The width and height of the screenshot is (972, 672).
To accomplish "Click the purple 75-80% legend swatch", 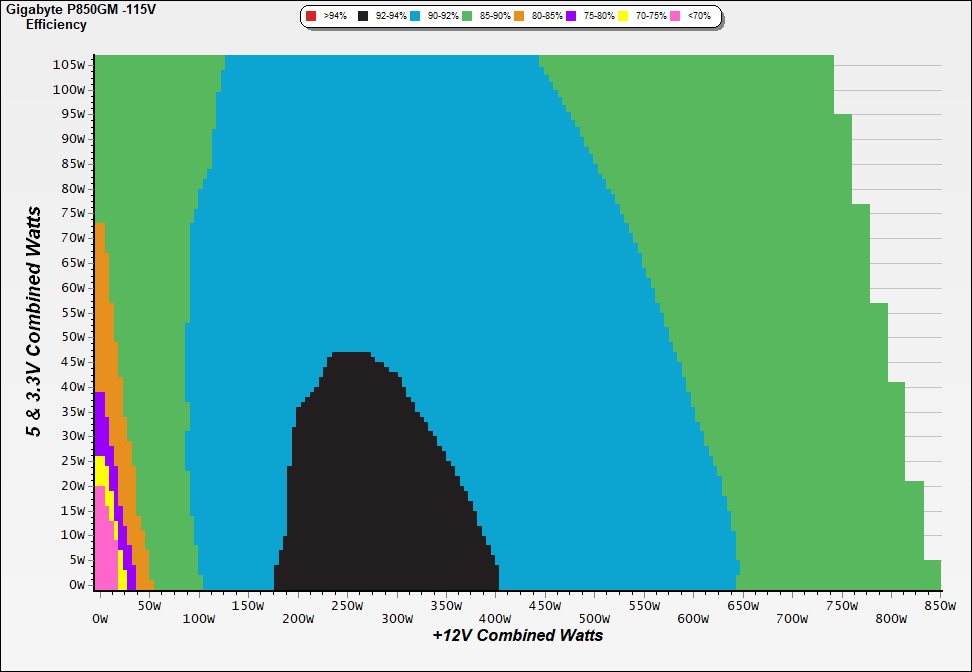I will coord(571,17).
